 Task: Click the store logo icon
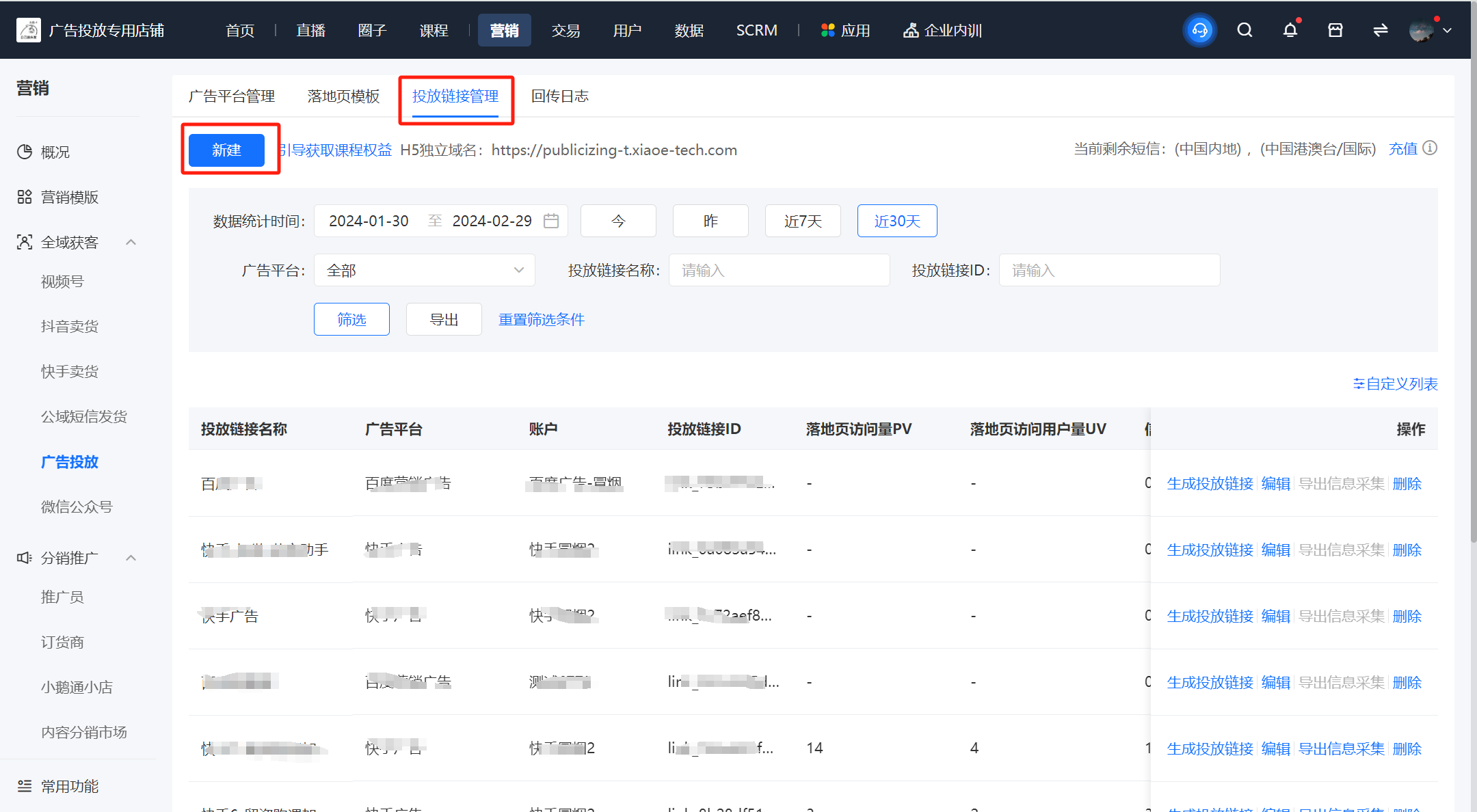[x=29, y=30]
